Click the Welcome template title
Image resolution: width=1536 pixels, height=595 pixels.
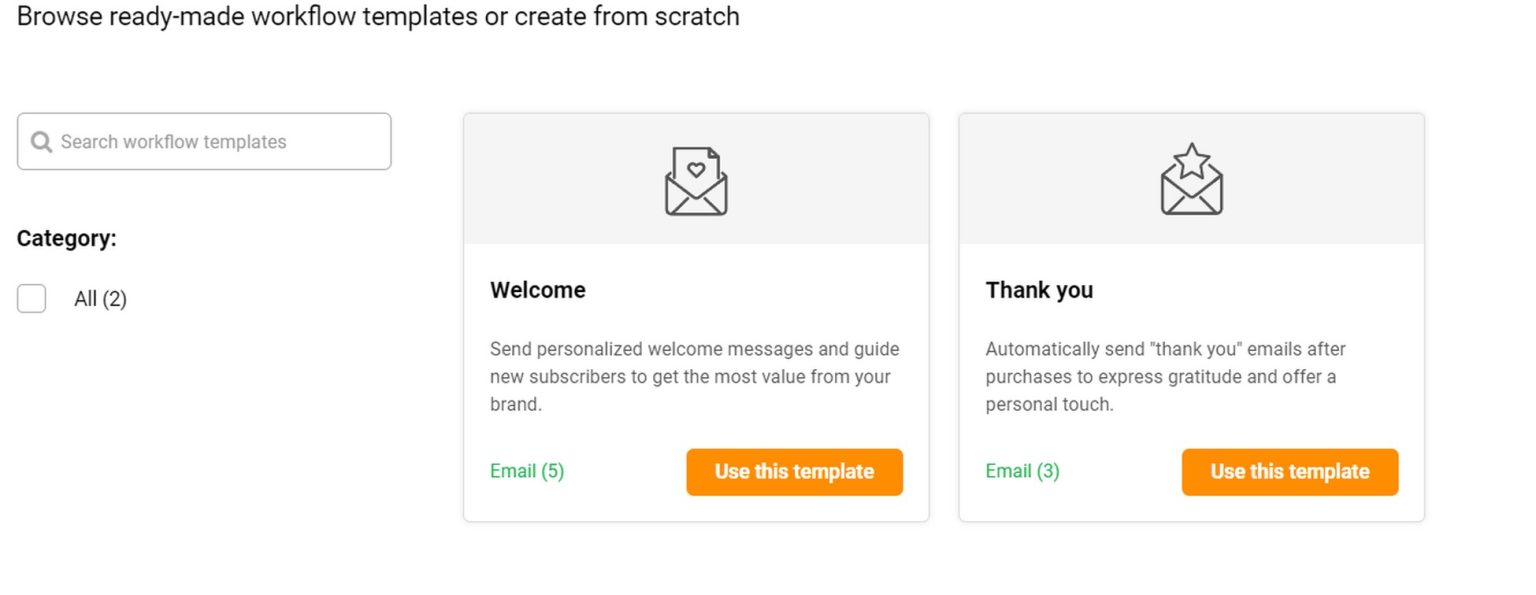click(537, 290)
